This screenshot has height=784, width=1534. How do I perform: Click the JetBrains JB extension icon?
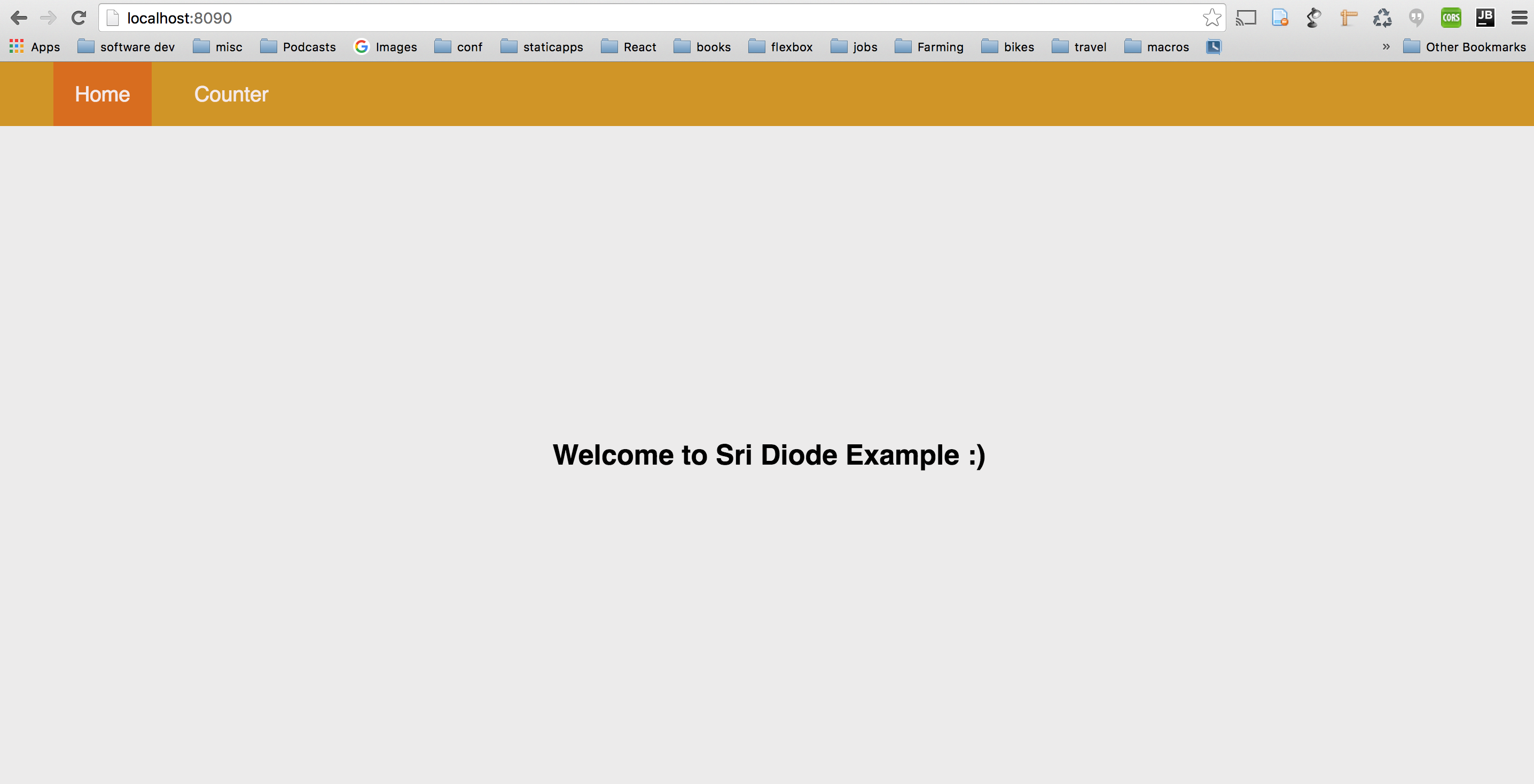pyautogui.click(x=1484, y=18)
